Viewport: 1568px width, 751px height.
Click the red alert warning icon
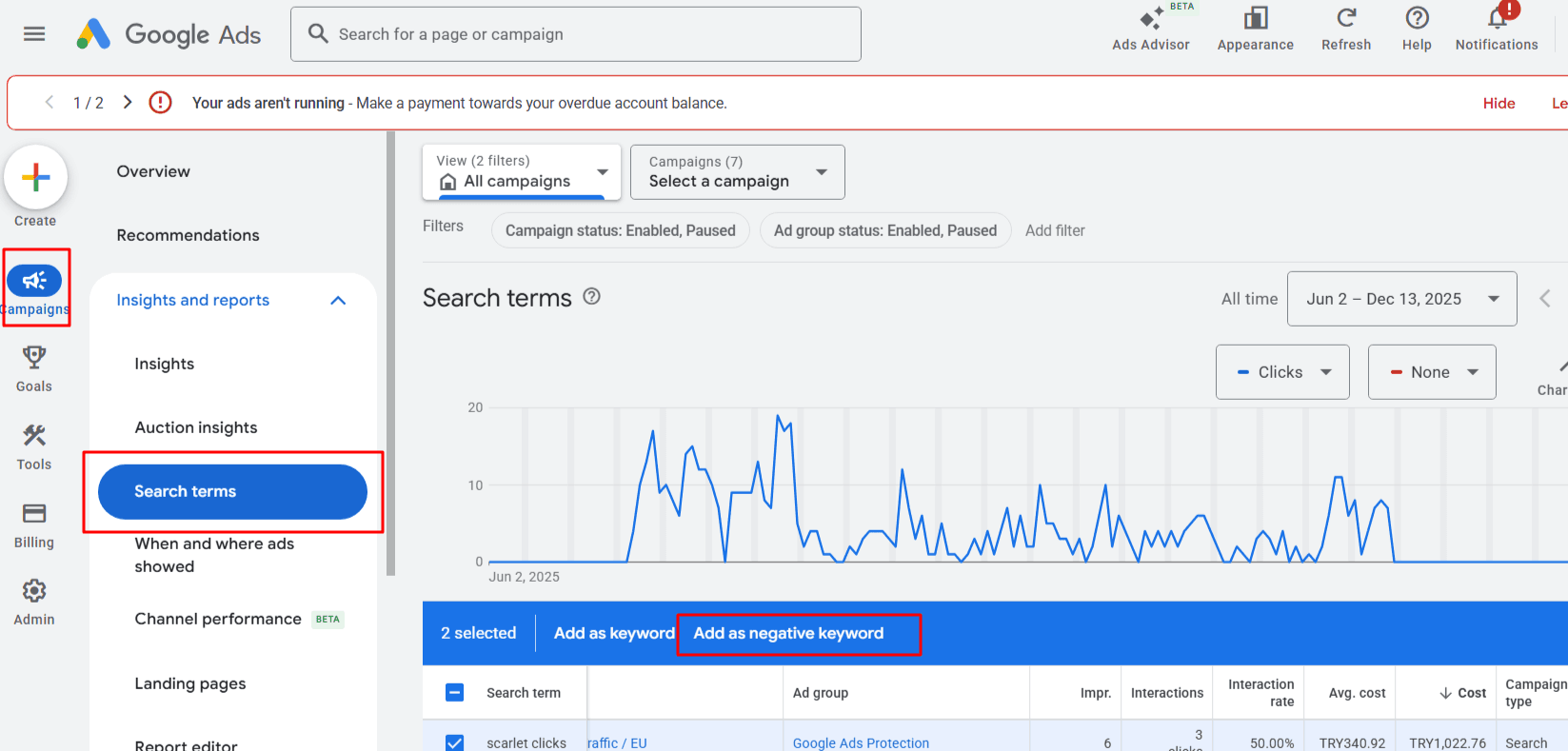pyautogui.click(x=161, y=102)
